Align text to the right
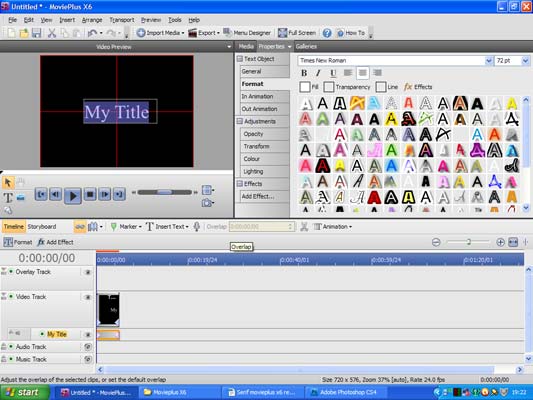This screenshot has width=533, height=400. click(377, 72)
